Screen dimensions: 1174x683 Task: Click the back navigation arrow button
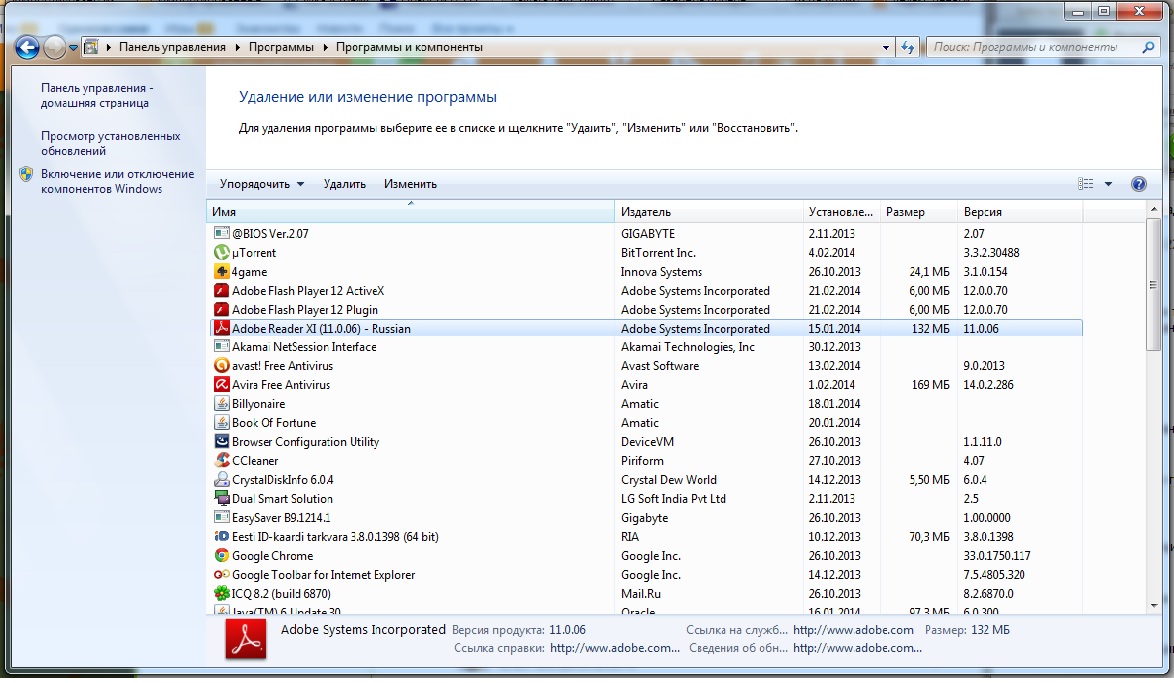(x=27, y=47)
